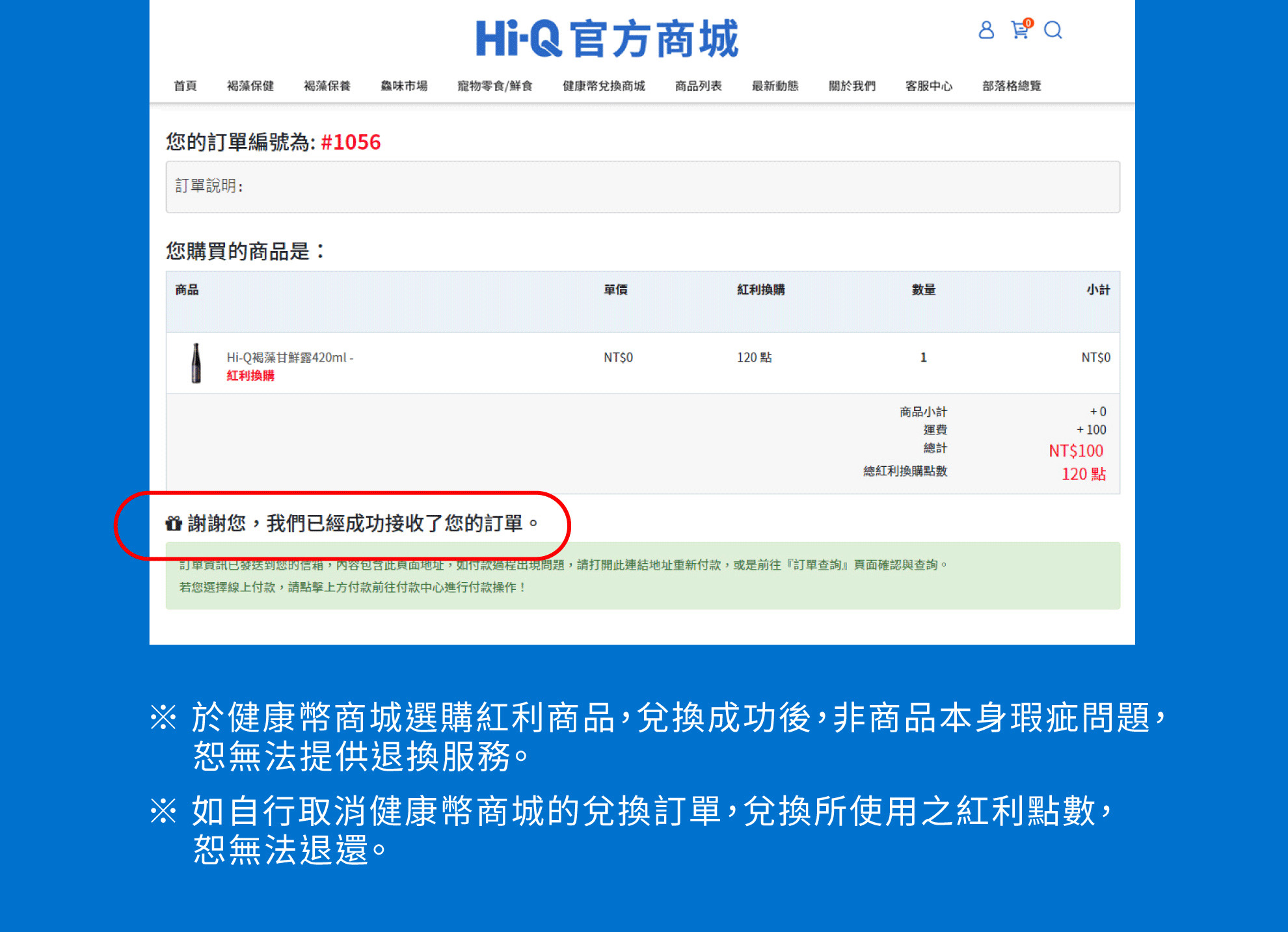Click the 小計 column header
Viewport: 1288px width, 932px height.
point(1098,290)
